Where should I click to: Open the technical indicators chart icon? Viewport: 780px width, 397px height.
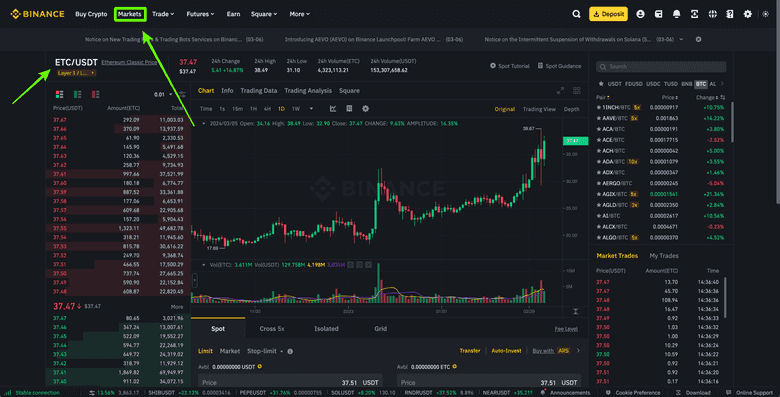pos(333,108)
